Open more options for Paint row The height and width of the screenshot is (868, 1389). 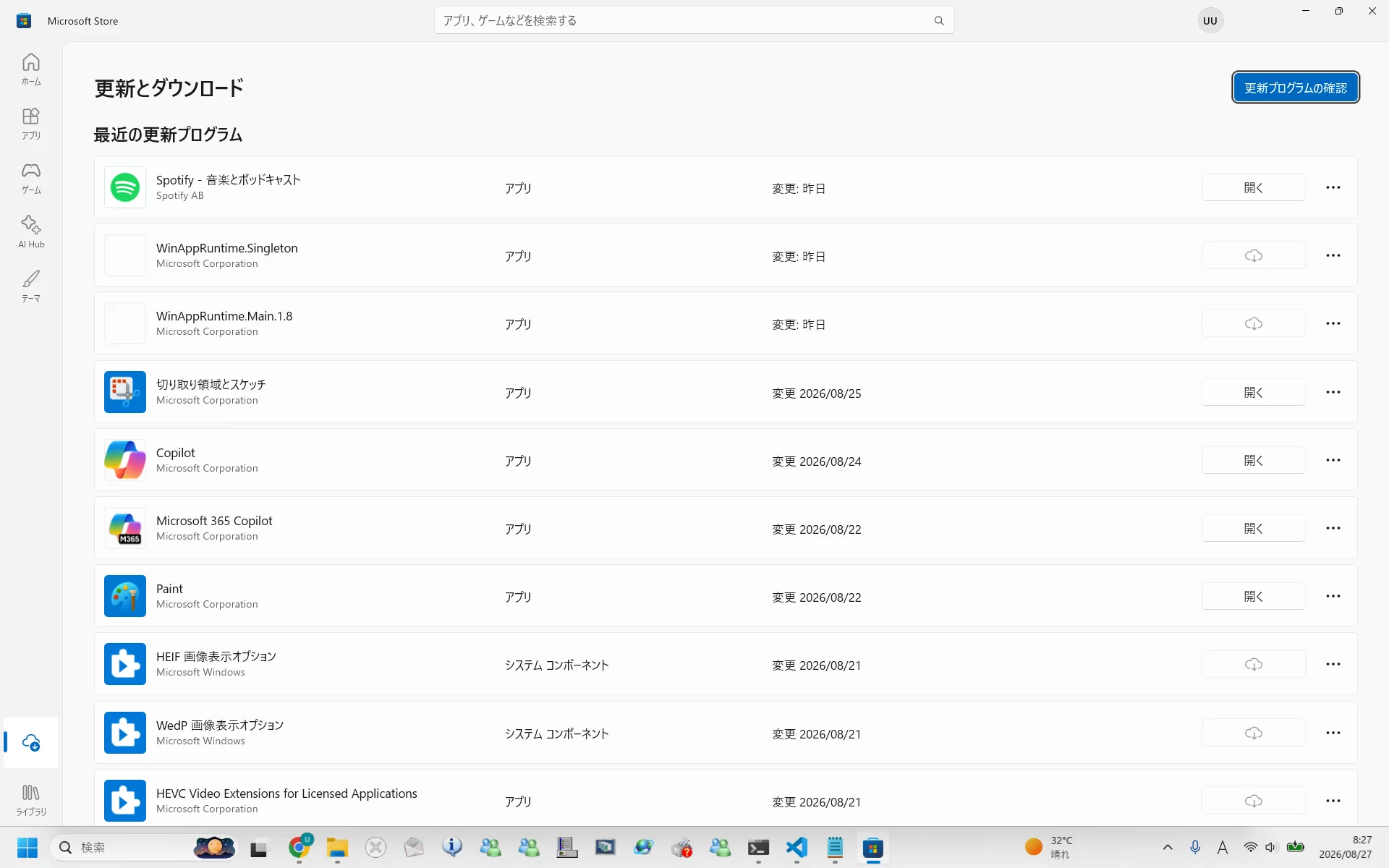point(1333,596)
